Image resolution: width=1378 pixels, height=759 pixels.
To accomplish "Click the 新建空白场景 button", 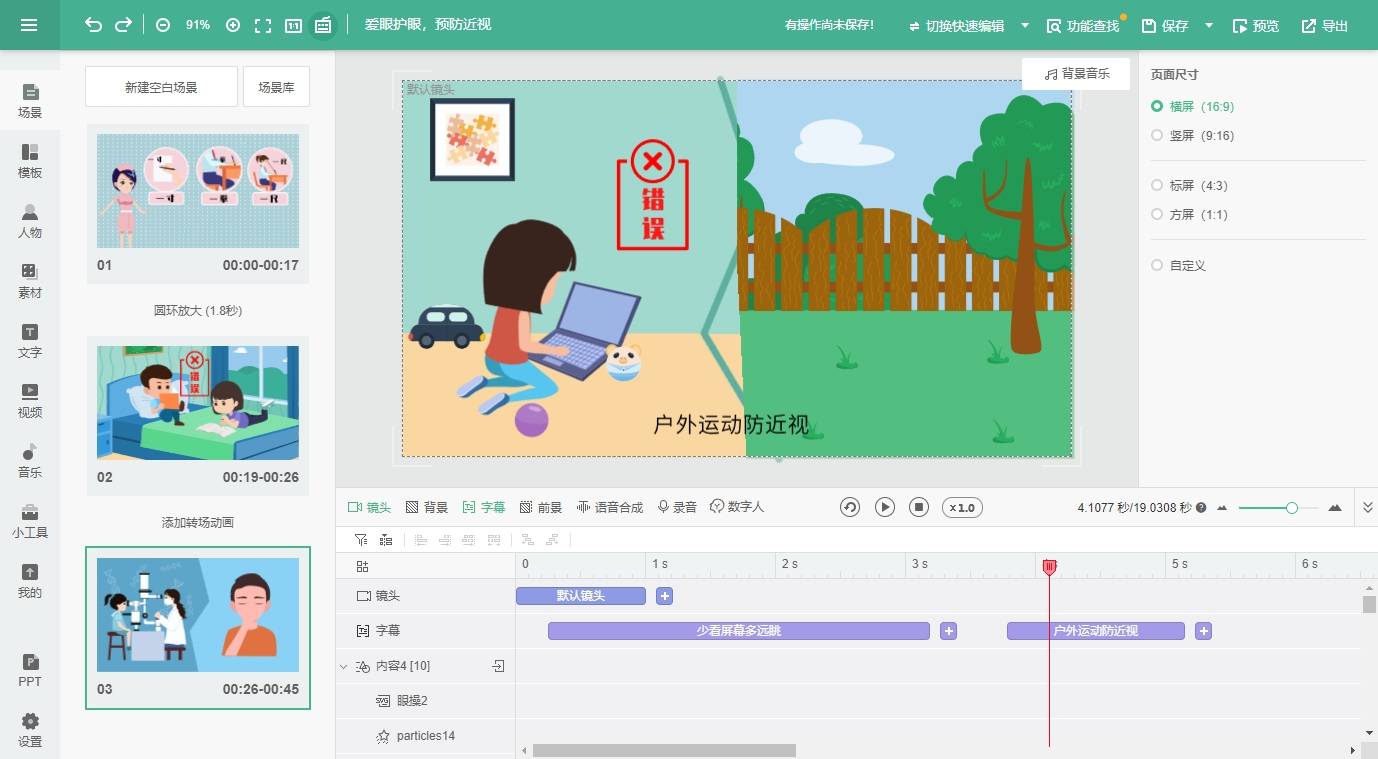I will click(160, 87).
